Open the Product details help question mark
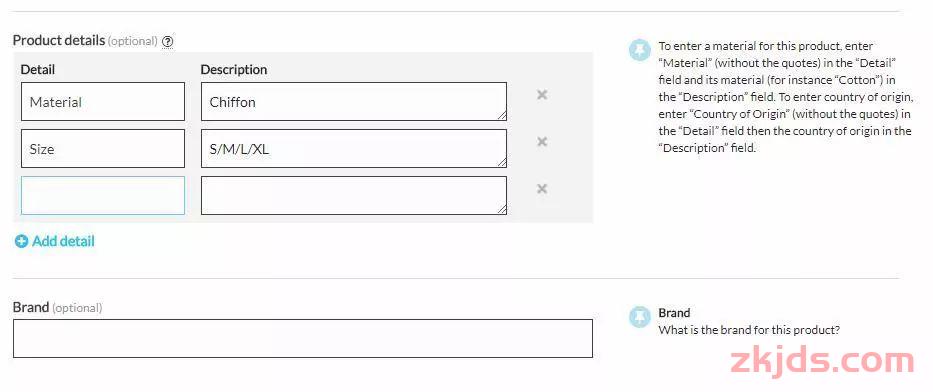 (x=168, y=42)
